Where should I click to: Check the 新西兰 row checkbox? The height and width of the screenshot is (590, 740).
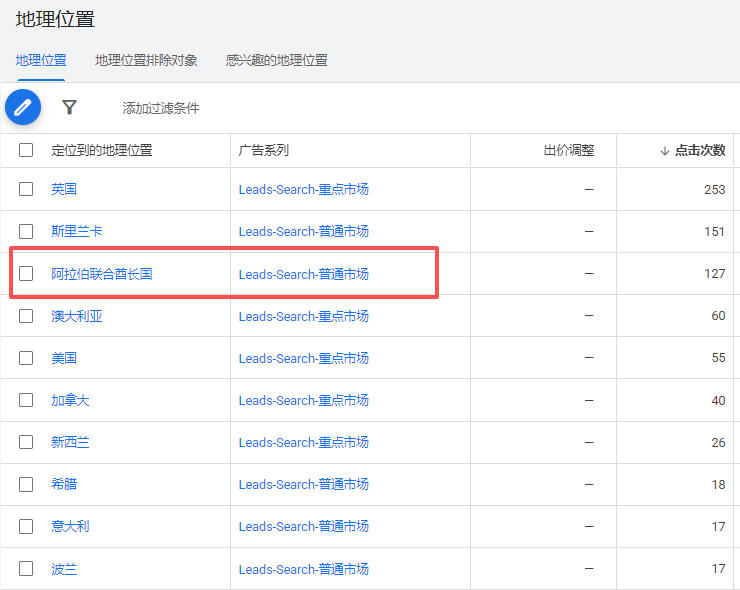[x=26, y=442]
